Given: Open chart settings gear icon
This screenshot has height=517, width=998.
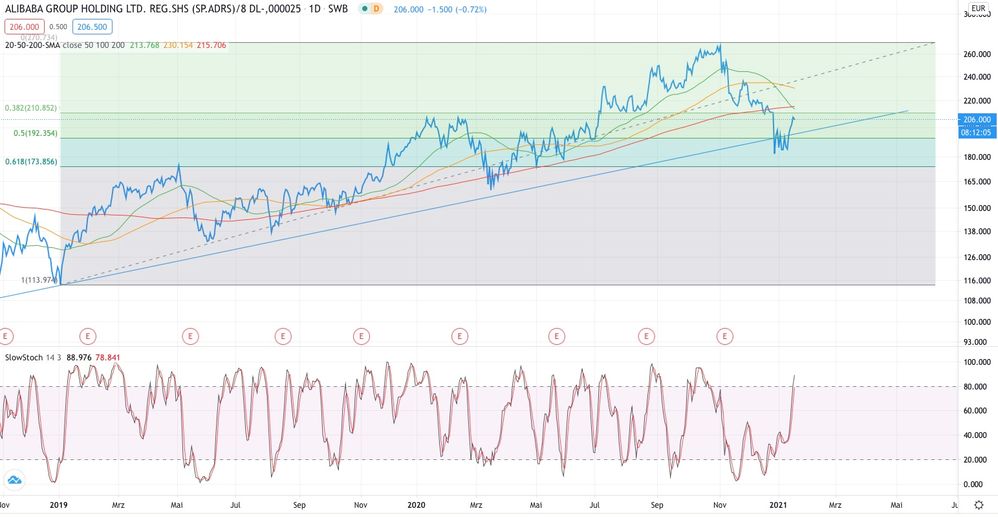Looking at the screenshot, I should [978, 506].
